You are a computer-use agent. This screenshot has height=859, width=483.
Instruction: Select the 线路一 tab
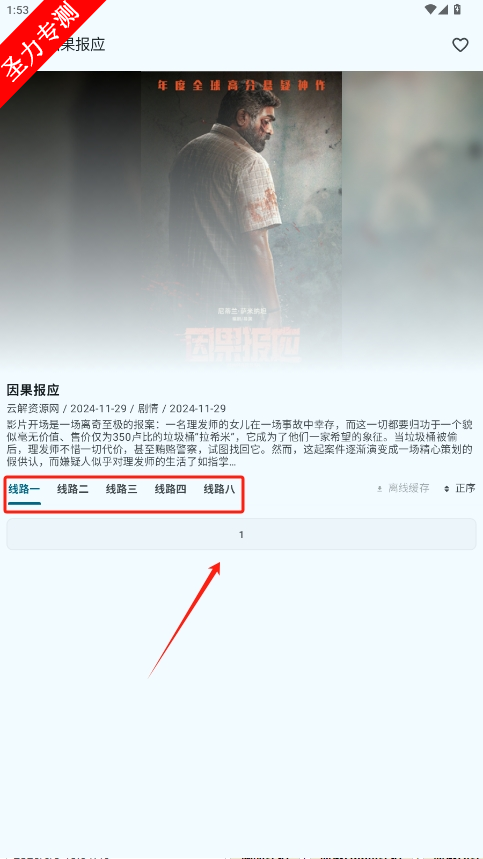pos(24,489)
